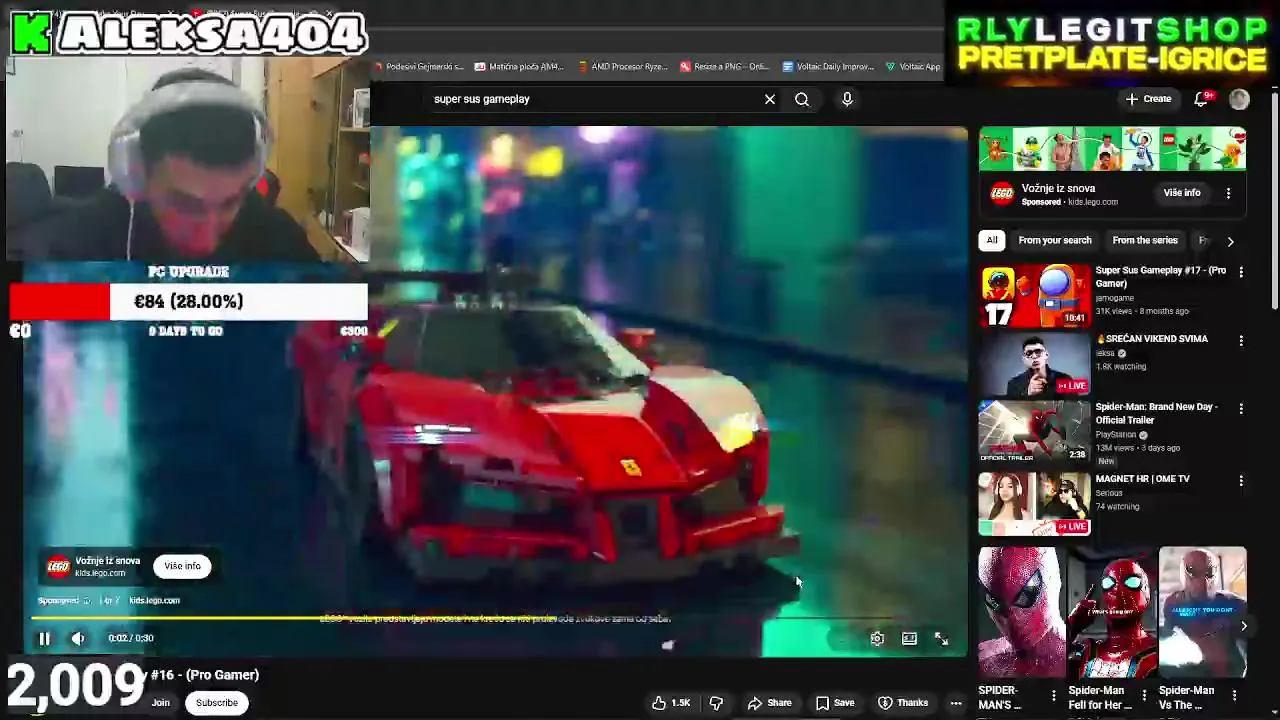
Task: Open the notifications bell
Action: point(1201,99)
